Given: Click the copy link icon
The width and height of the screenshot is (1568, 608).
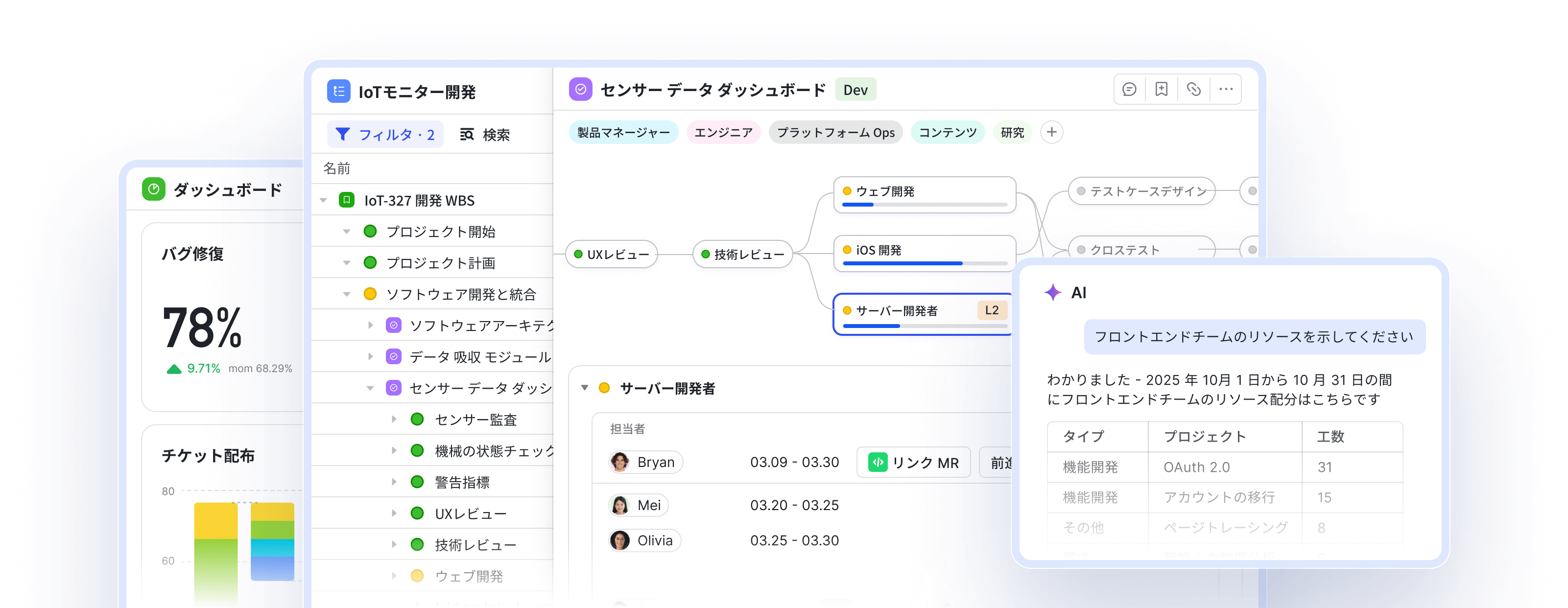Looking at the screenshot, I should (x=1194, y=90).
